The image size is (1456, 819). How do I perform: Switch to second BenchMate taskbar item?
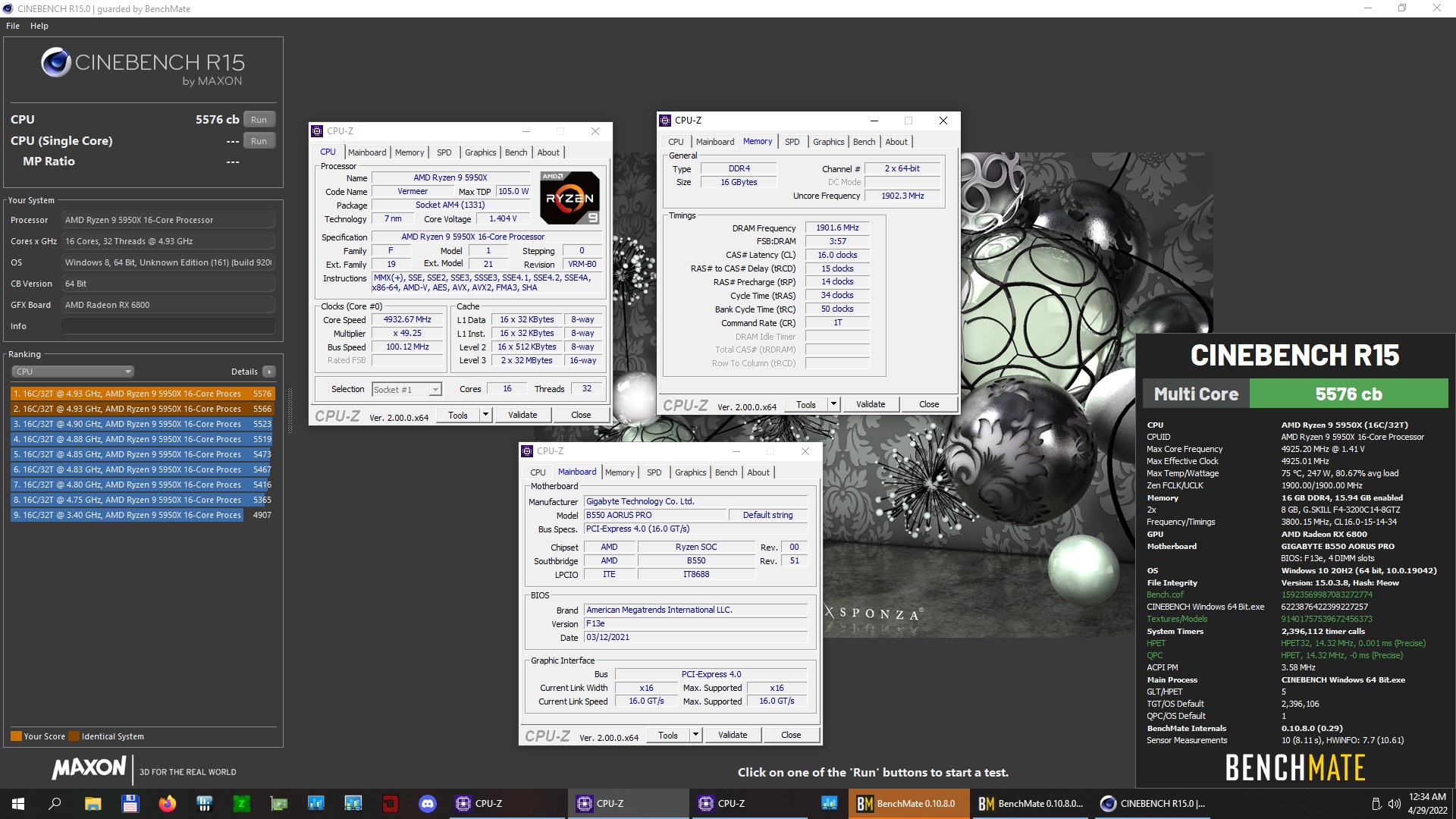pos(1030,804)
